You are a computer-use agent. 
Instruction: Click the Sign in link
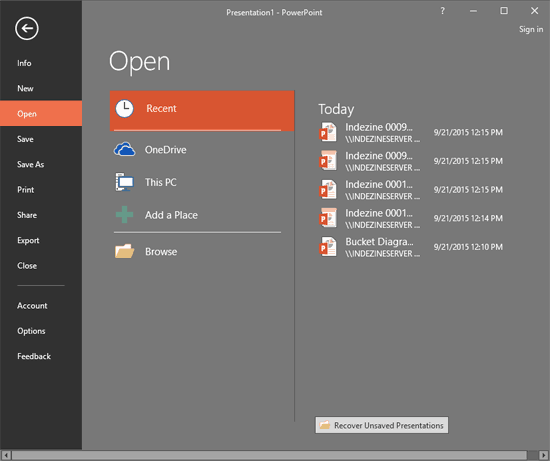[531, 29]
